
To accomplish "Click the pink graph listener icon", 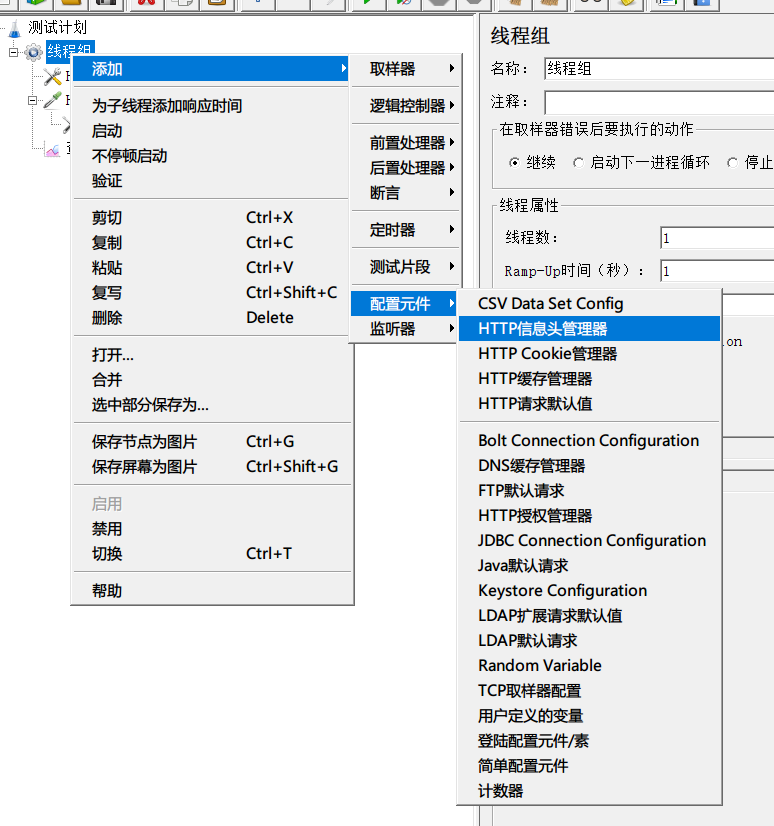I will click(x=52, y=150).
